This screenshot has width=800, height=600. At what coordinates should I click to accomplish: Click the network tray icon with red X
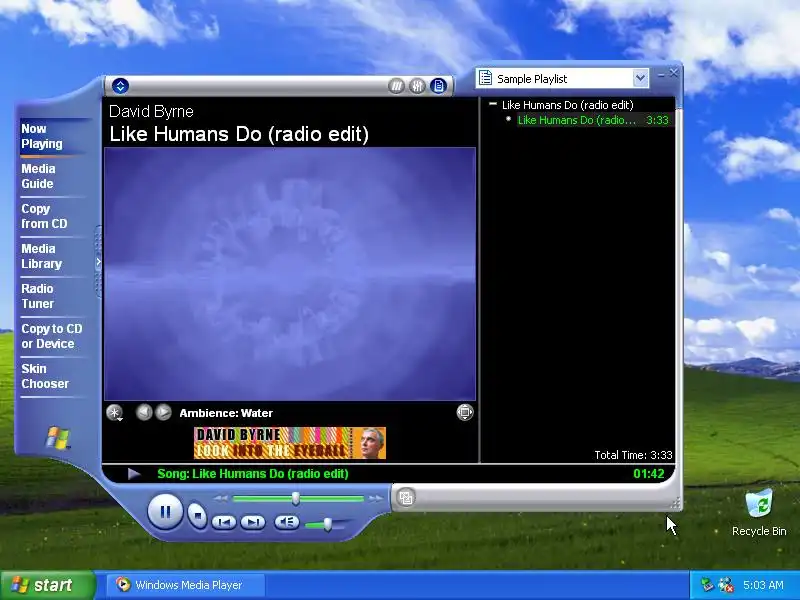click(725, 585)
